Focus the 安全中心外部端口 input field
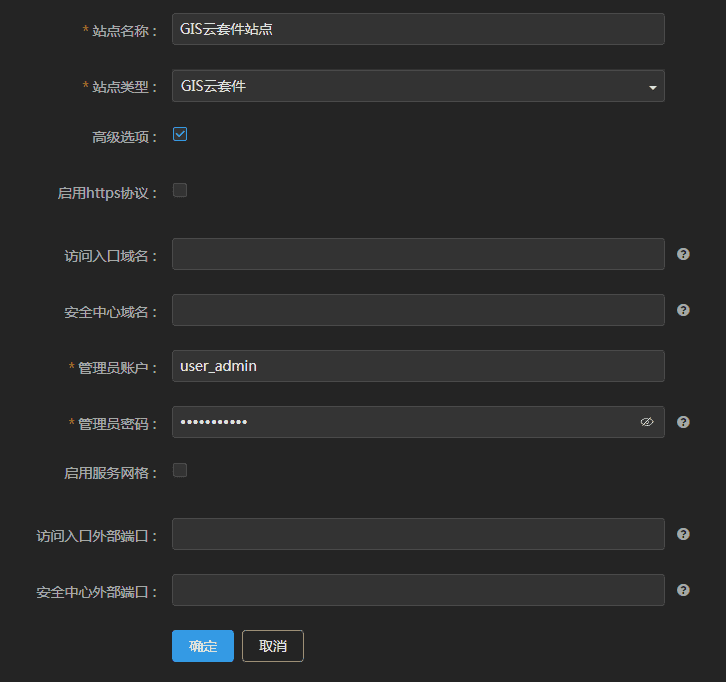This screenshot has width=726, height=682. (x=418, y=590)
